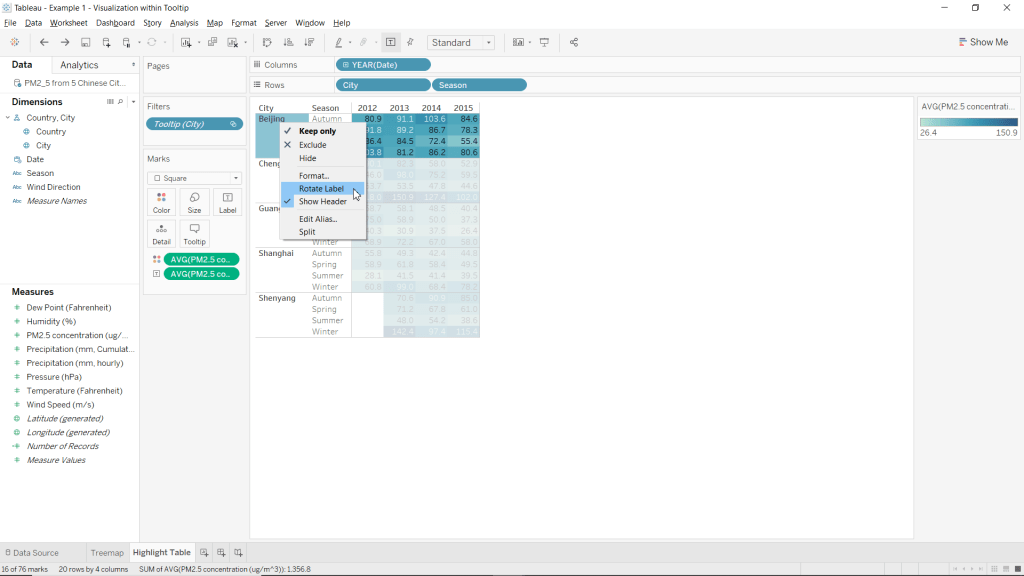Select Rotate Label from context menu
Image resolution: width=1024 pixels, height=576 pixels.
coord(321,188)
